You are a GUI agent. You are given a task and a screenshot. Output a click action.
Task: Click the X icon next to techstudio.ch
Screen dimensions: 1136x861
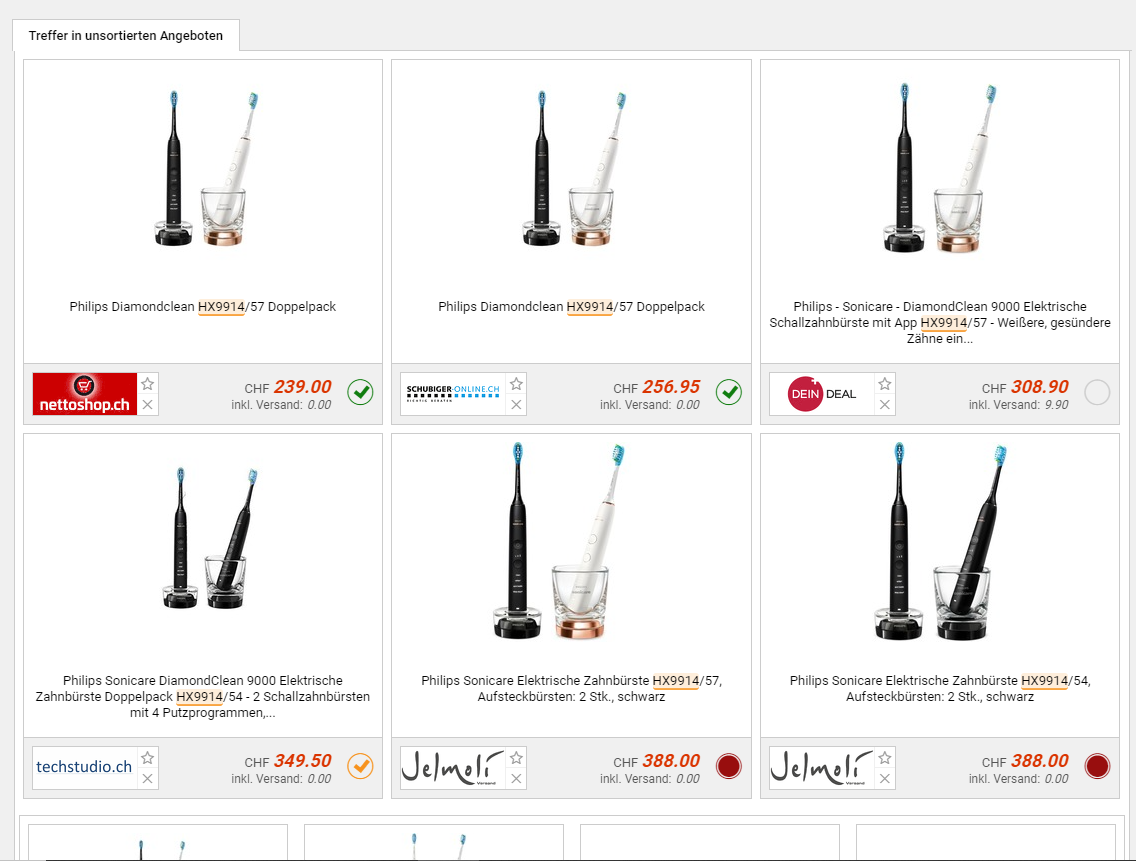(x=148, y=778)
